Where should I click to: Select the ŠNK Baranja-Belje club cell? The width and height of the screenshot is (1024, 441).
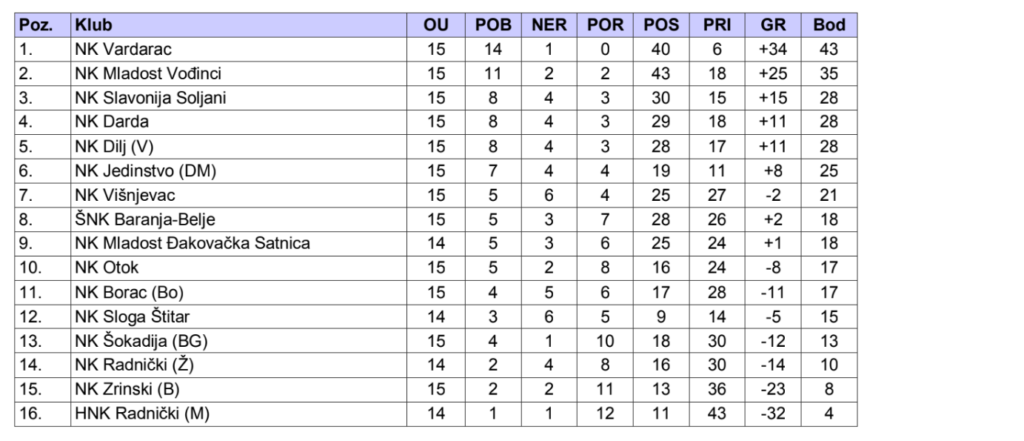point(144,219)
